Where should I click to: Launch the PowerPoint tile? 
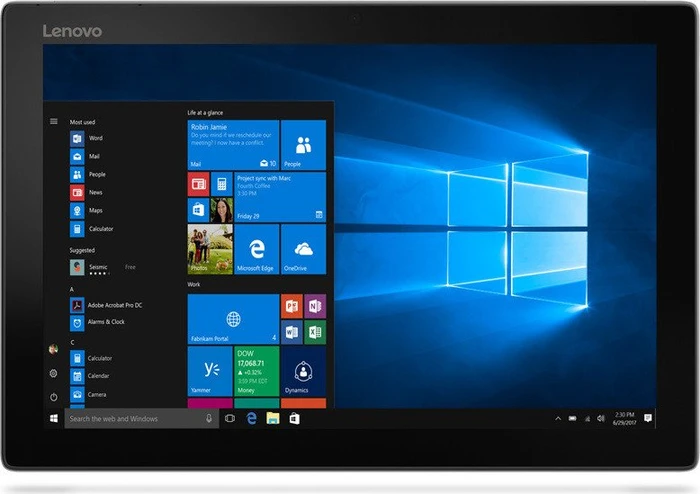[x=292, y=306]
